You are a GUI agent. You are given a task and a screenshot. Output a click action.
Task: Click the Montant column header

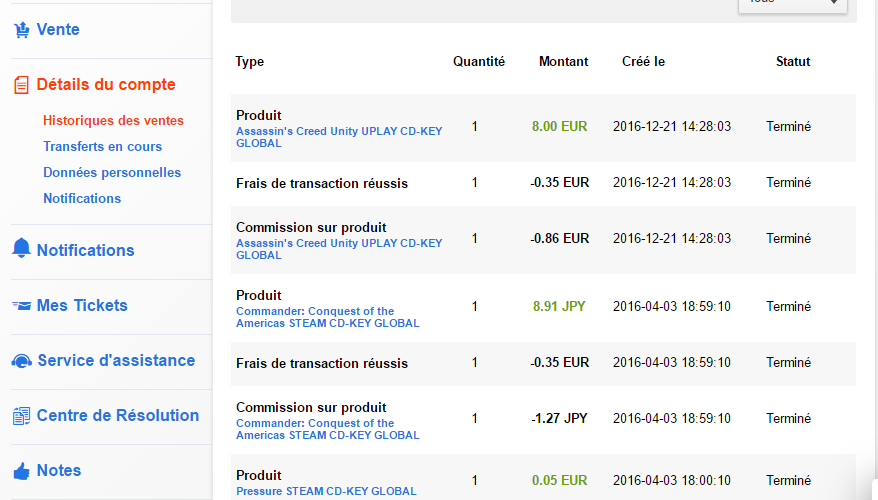coord(563,62)
